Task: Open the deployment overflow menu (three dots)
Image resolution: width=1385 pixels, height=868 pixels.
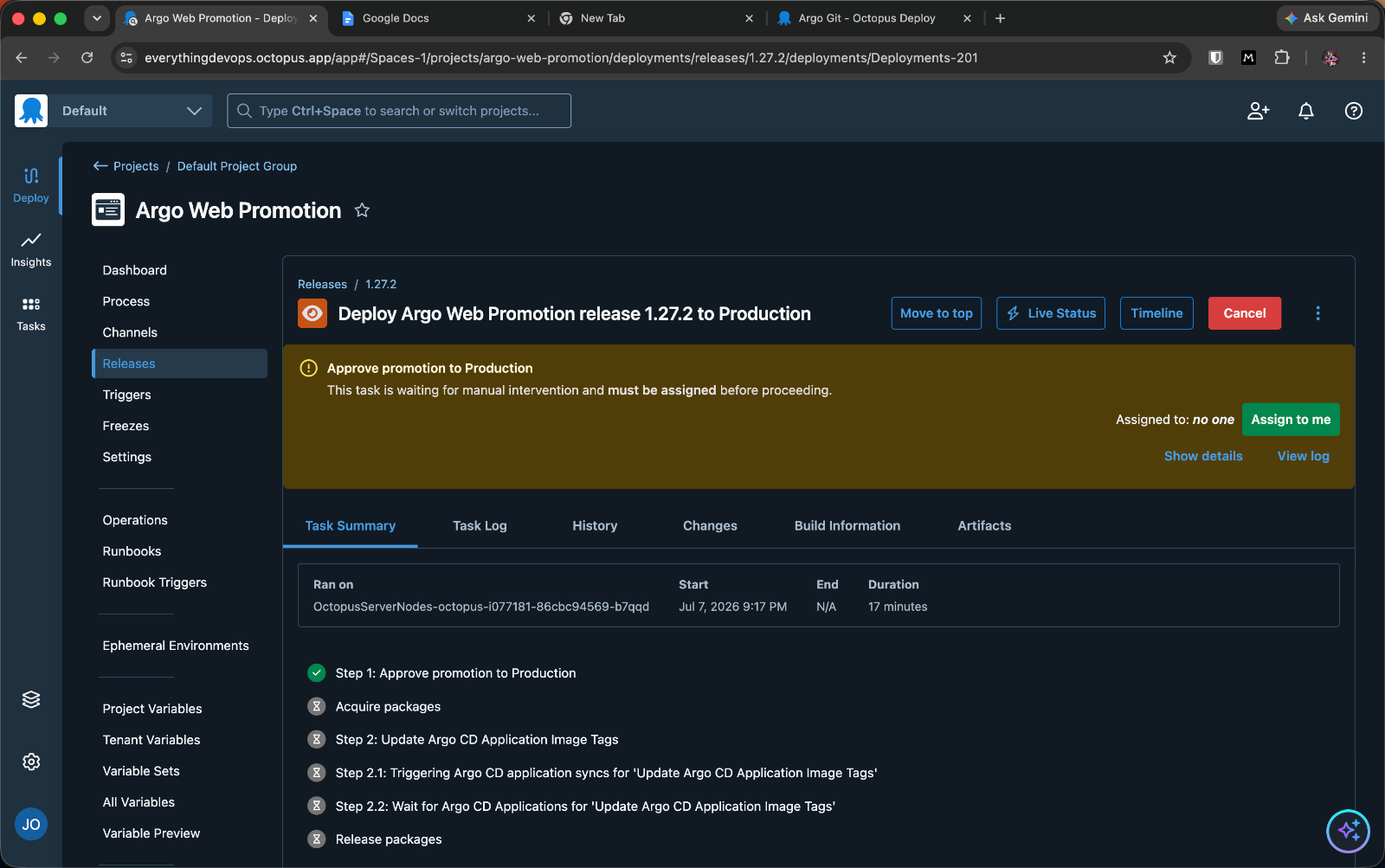Action: tap(1318, 313)
